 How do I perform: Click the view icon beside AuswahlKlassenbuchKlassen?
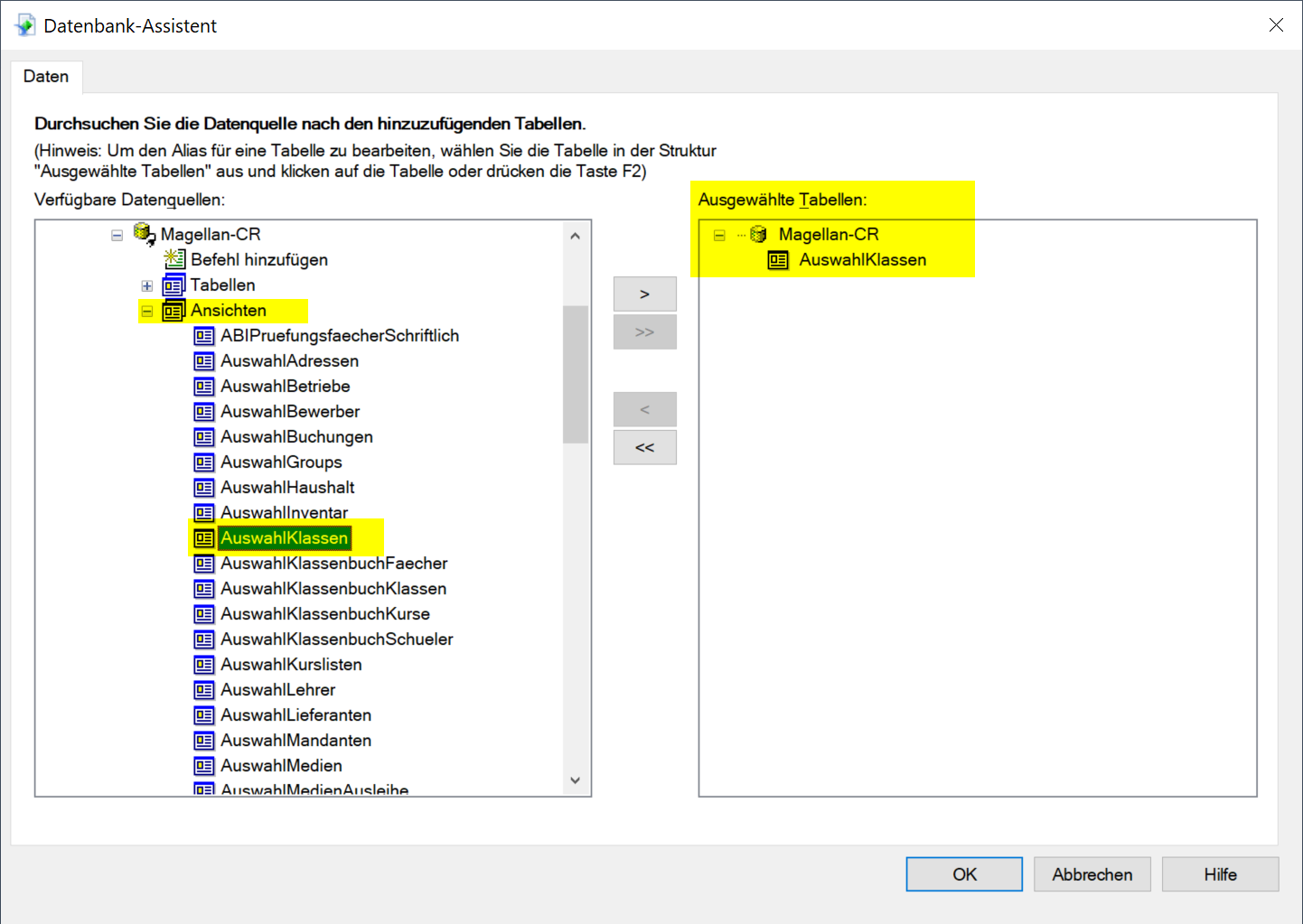[x=204, y=589]
